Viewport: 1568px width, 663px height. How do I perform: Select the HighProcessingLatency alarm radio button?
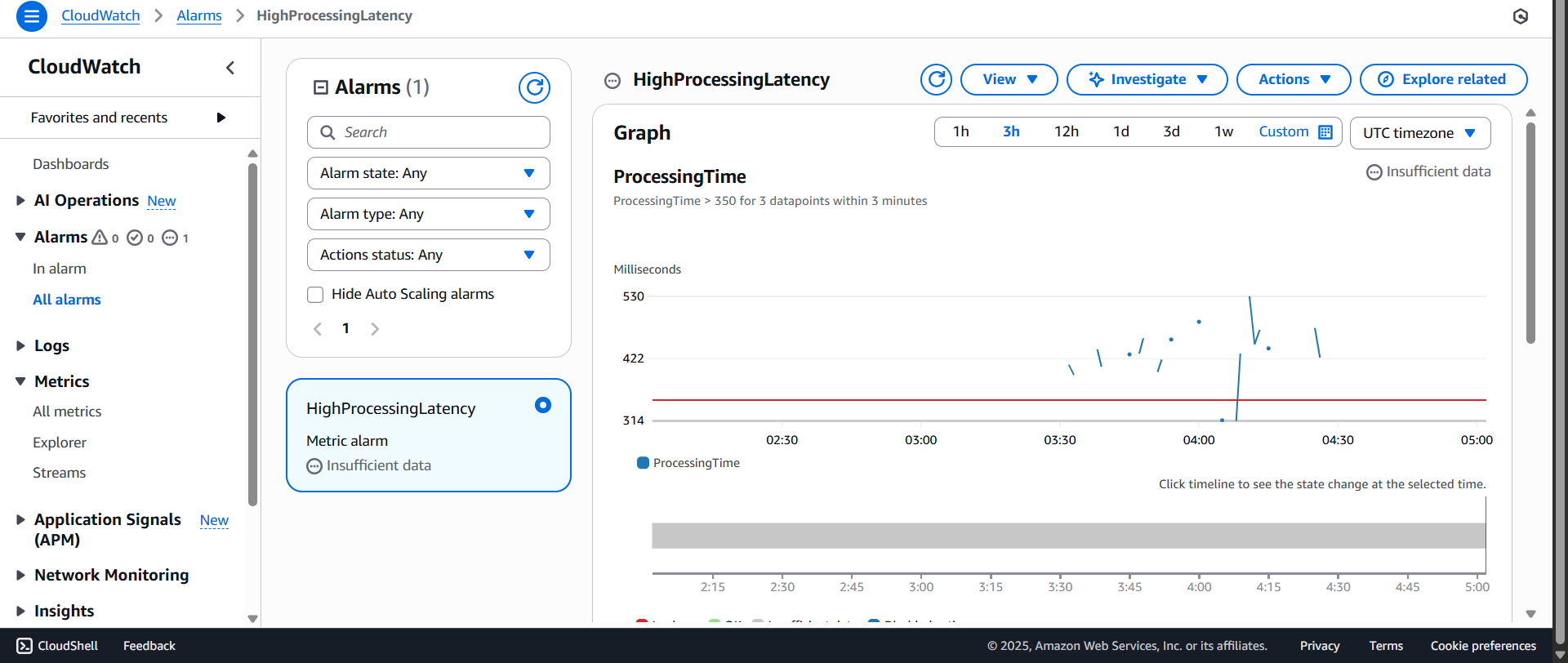pyautogui.click(x=543, y=405)
